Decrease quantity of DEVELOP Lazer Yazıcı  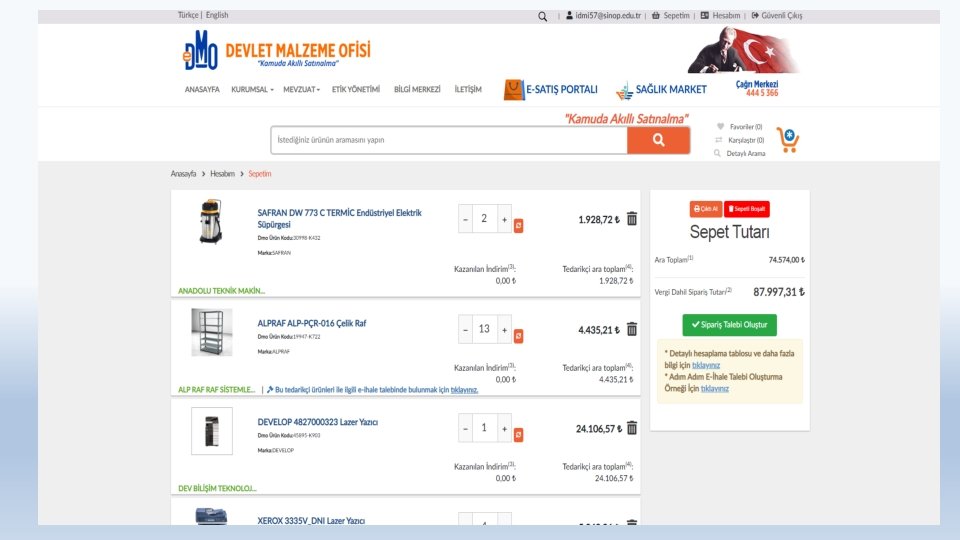point(465,429)
